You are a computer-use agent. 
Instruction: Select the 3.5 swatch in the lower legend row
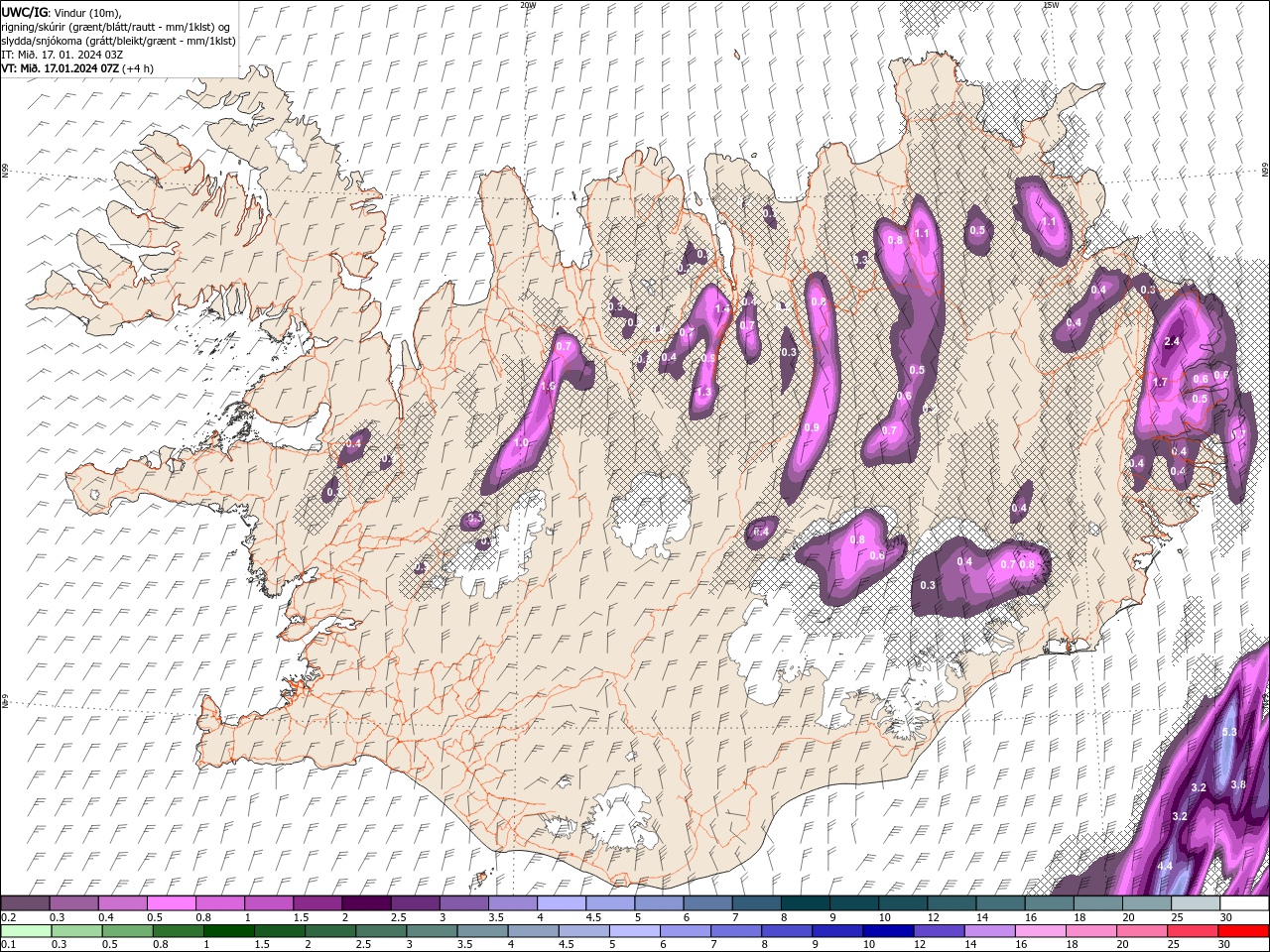click(x=482, y=931)
